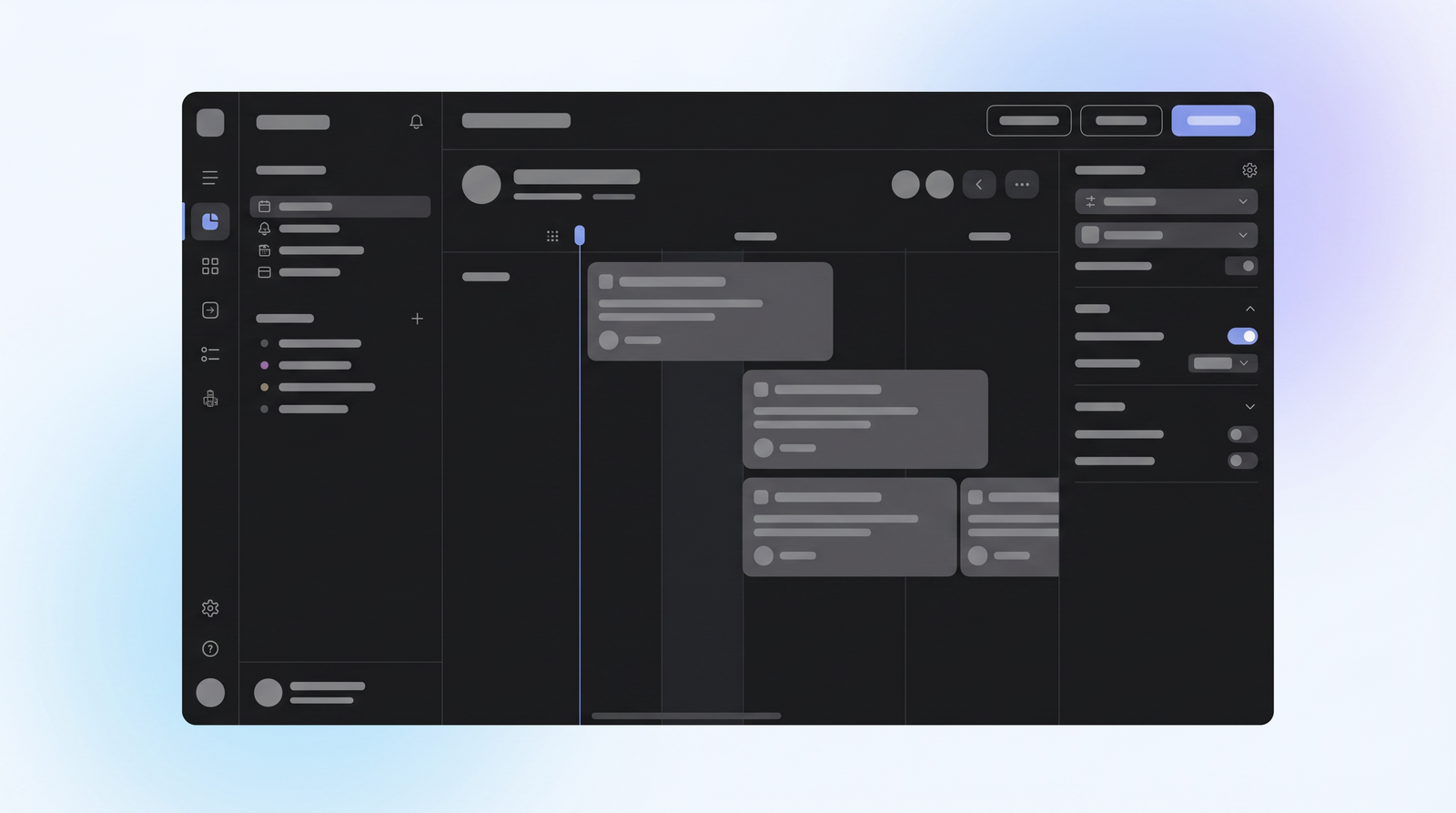Click the dotted grid icon beside the timeline playhead
This screenshot has width=1456, height=813.
552,237
